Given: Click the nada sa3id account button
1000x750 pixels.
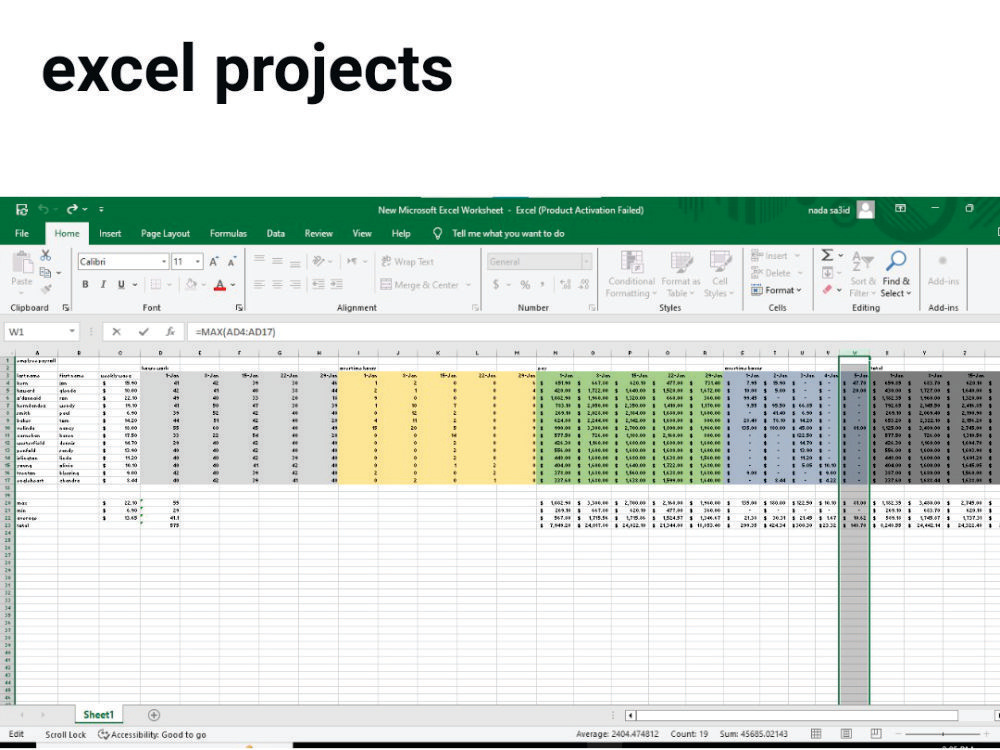Looking at the screenshot, I should [x=841, y=209].
